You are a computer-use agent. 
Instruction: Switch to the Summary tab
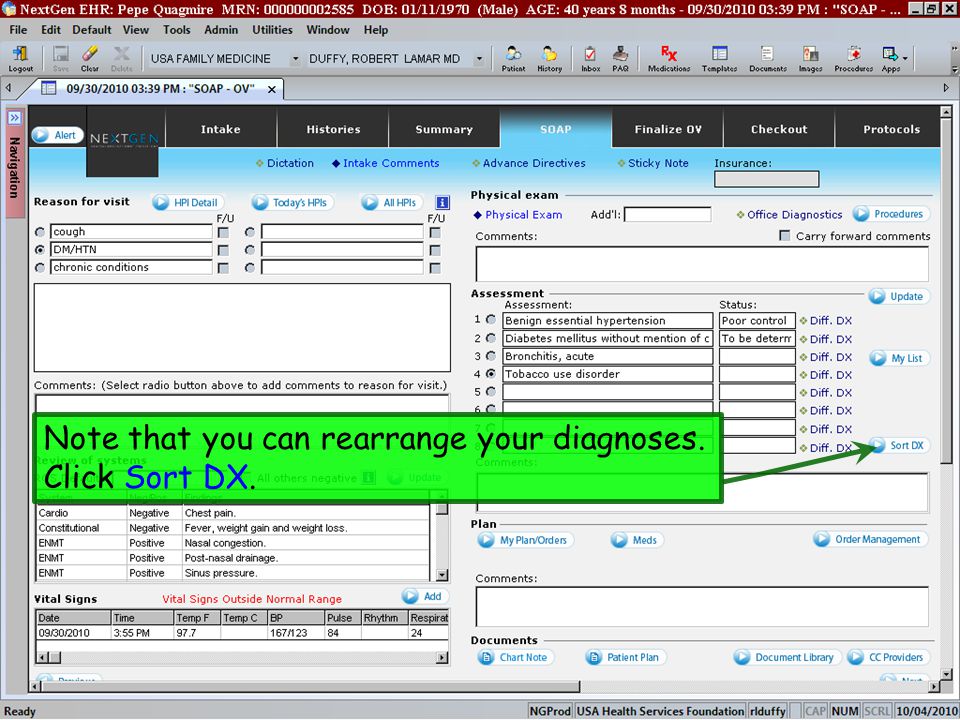(444, 129)
